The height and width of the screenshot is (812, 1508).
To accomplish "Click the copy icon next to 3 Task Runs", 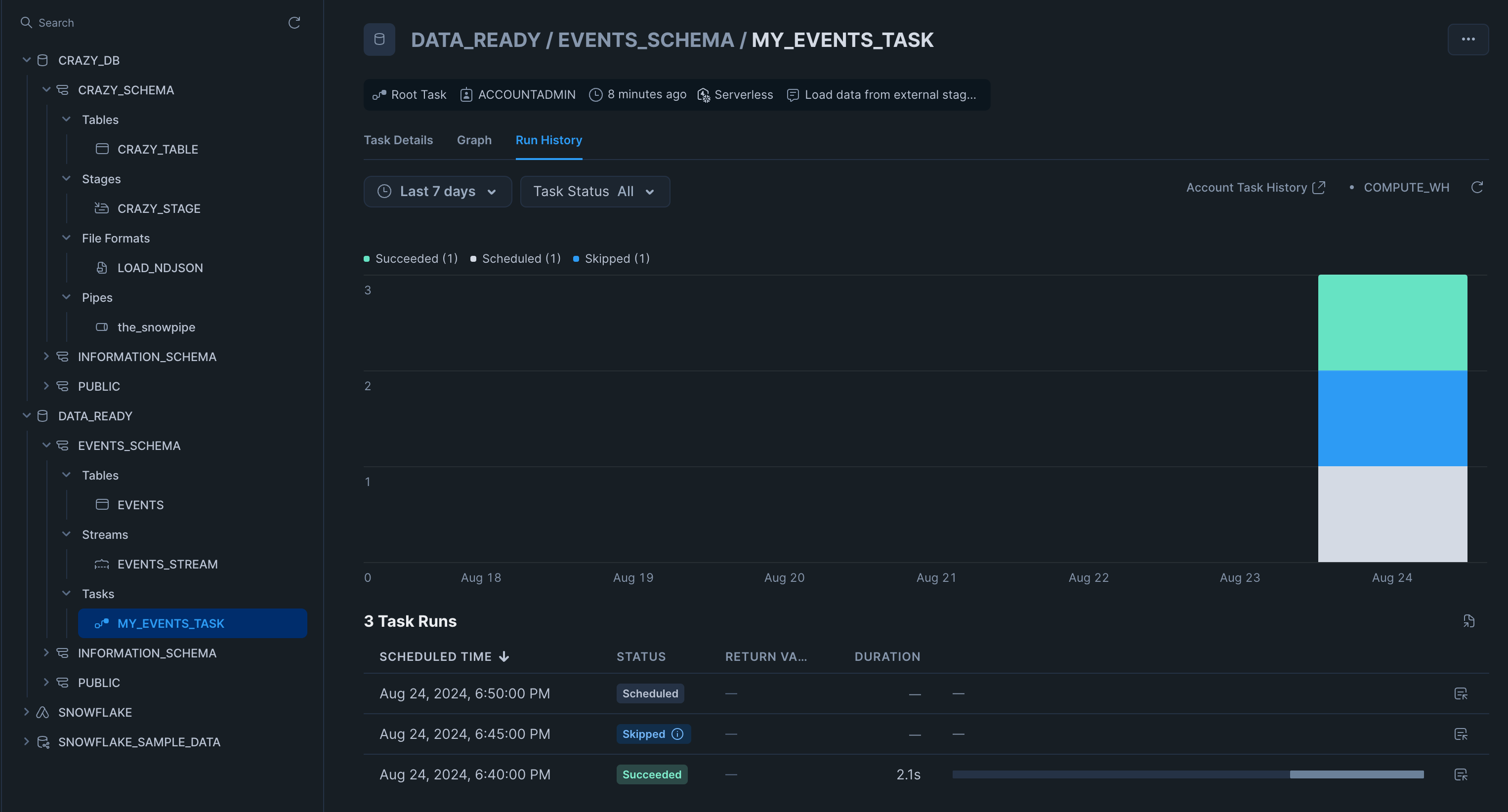I will pos(1468,621).
